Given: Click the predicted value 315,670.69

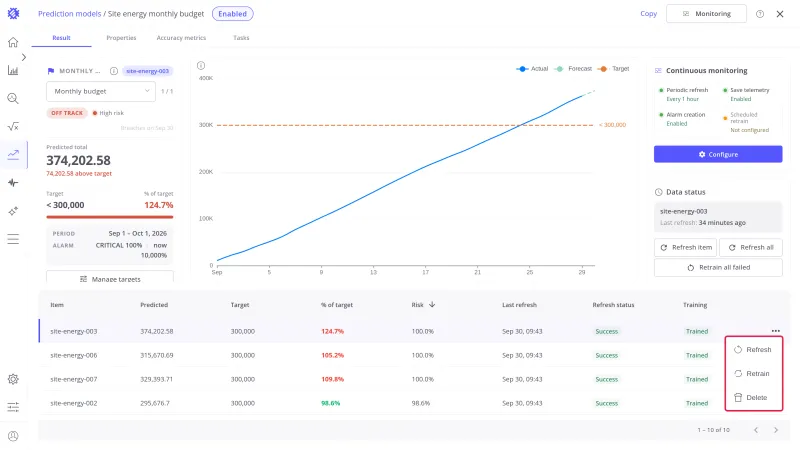Looking at the screenshot, I should point(157,355).
